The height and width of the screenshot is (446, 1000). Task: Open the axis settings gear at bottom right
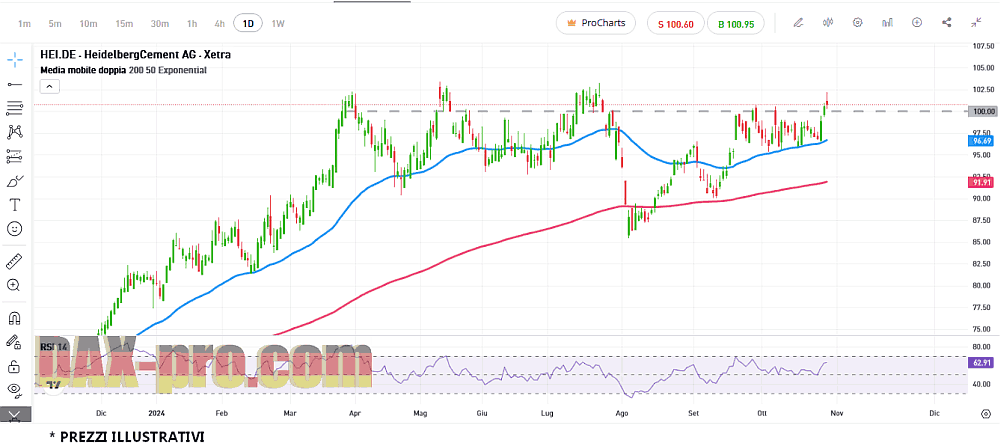[985, 413]
